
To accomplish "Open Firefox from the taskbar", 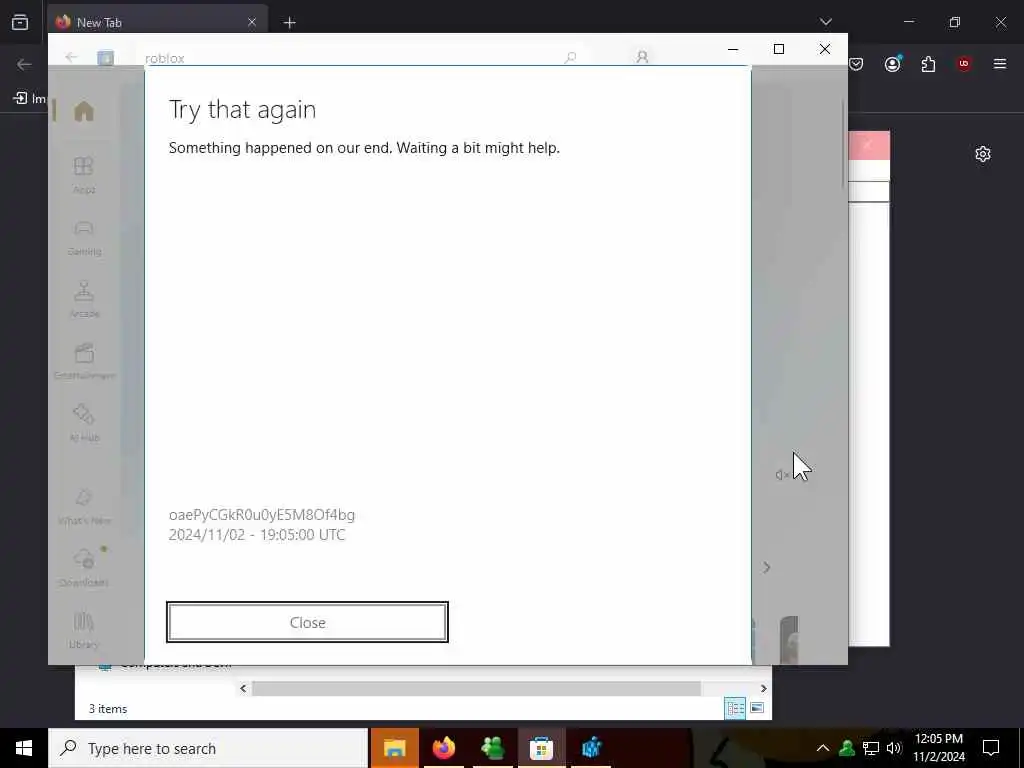I will coord(444,748).
